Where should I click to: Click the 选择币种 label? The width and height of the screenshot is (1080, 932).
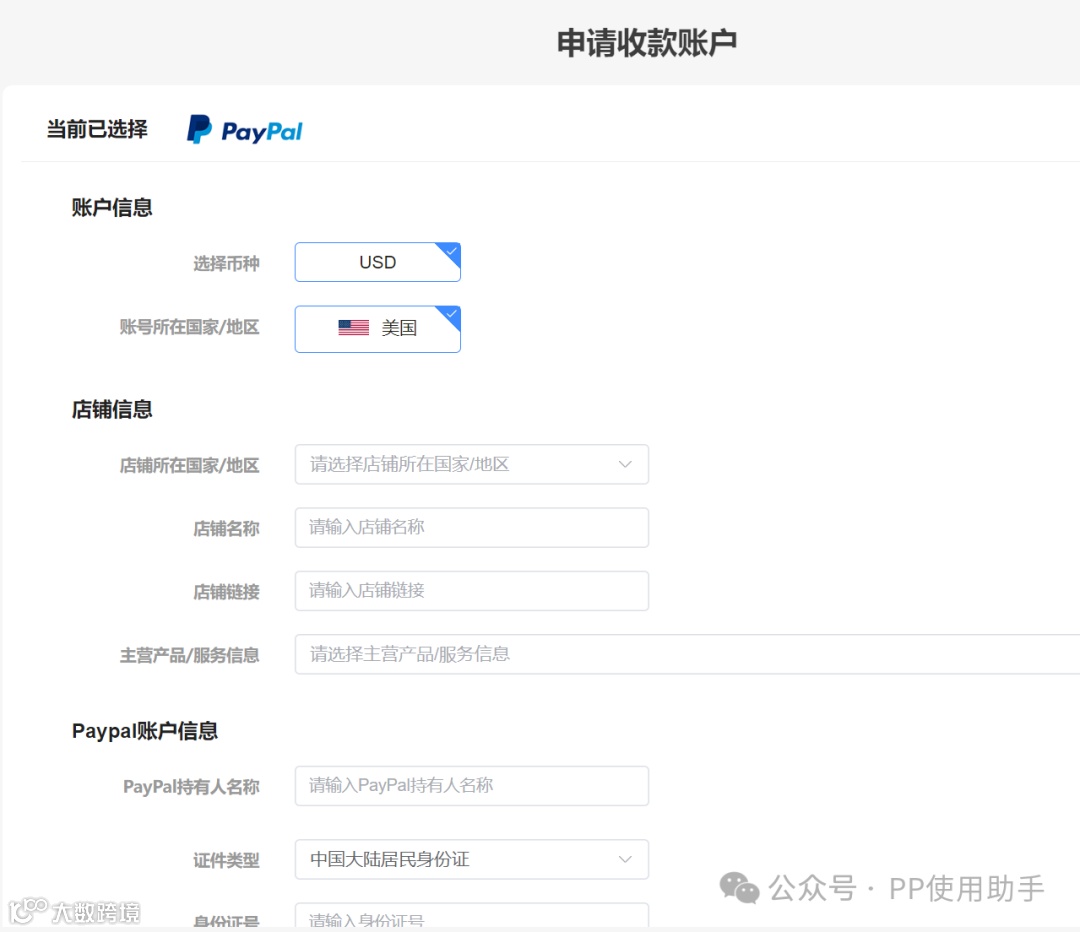click(226, 263)
